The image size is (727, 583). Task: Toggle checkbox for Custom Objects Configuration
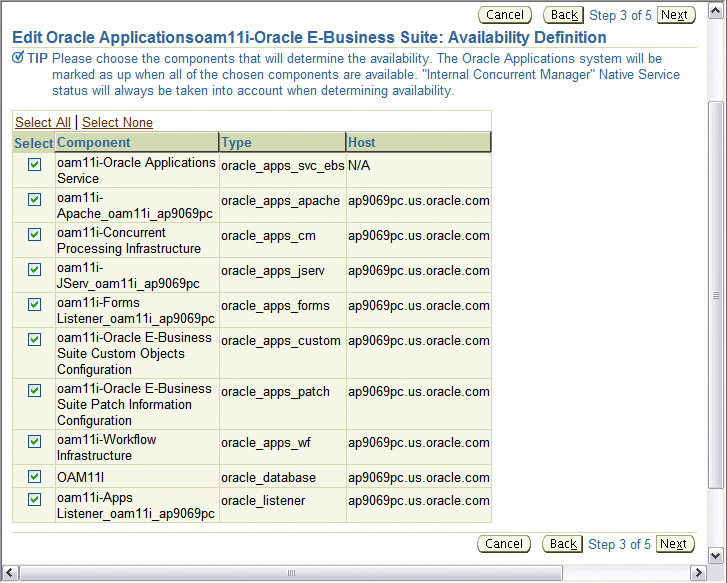[34, 340]
